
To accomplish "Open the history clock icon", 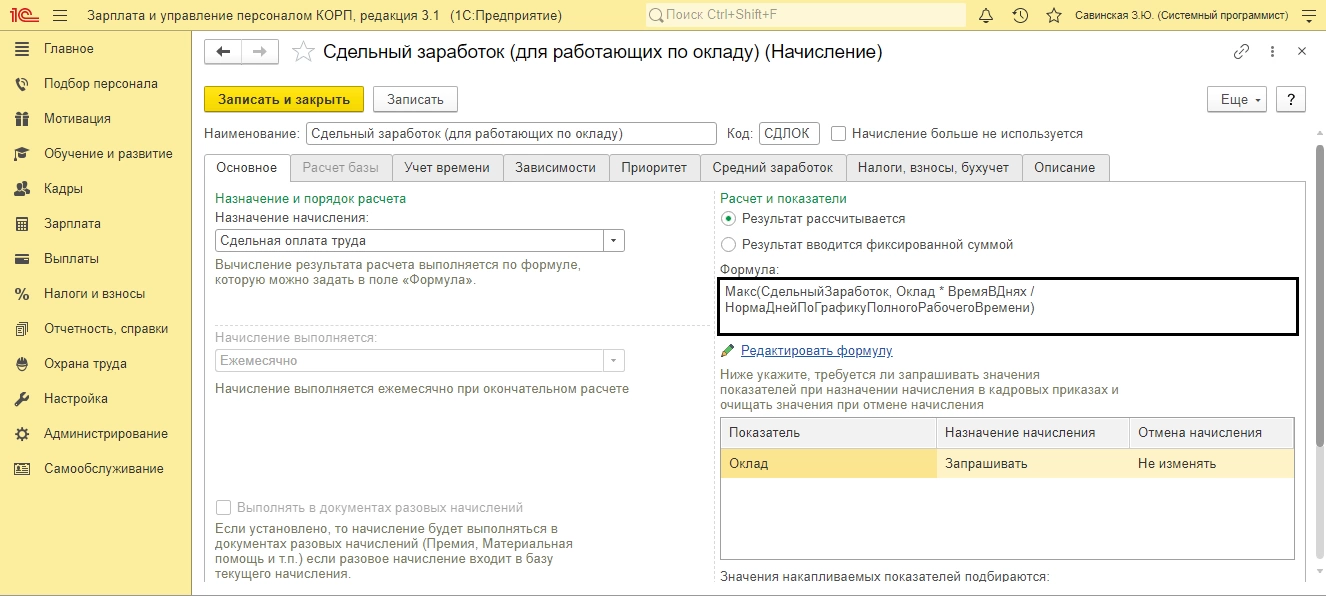I will (x=1020, y=16).
